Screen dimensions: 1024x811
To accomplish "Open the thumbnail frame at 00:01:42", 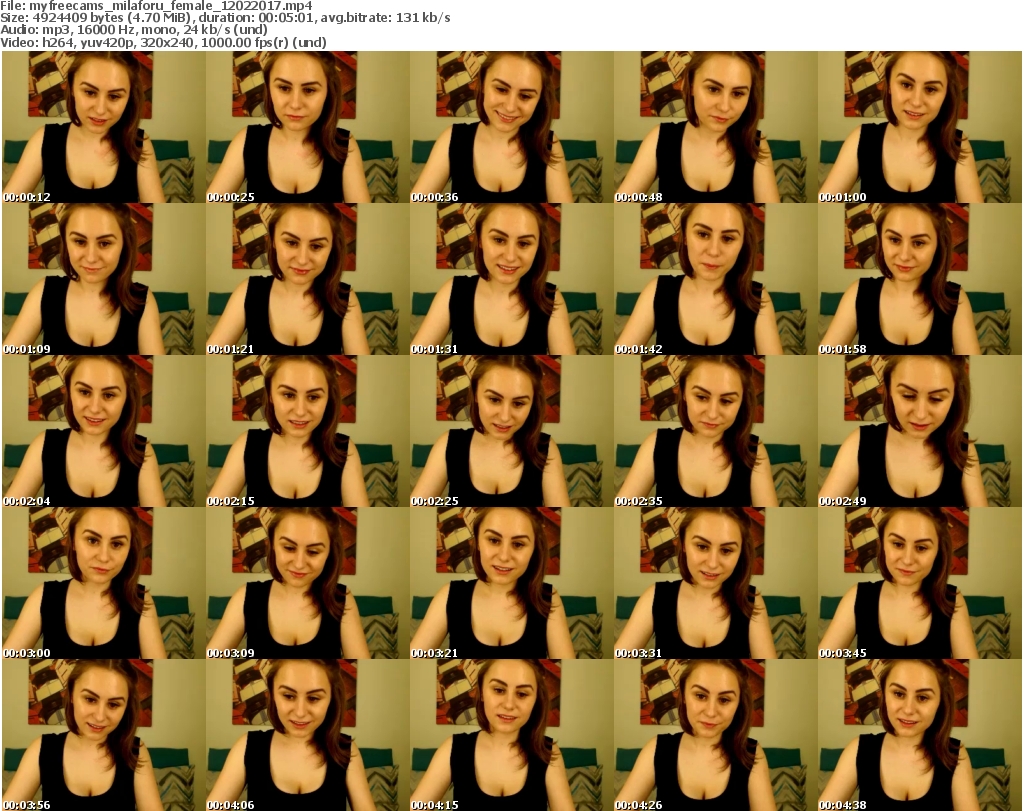I will pos(716,279).
